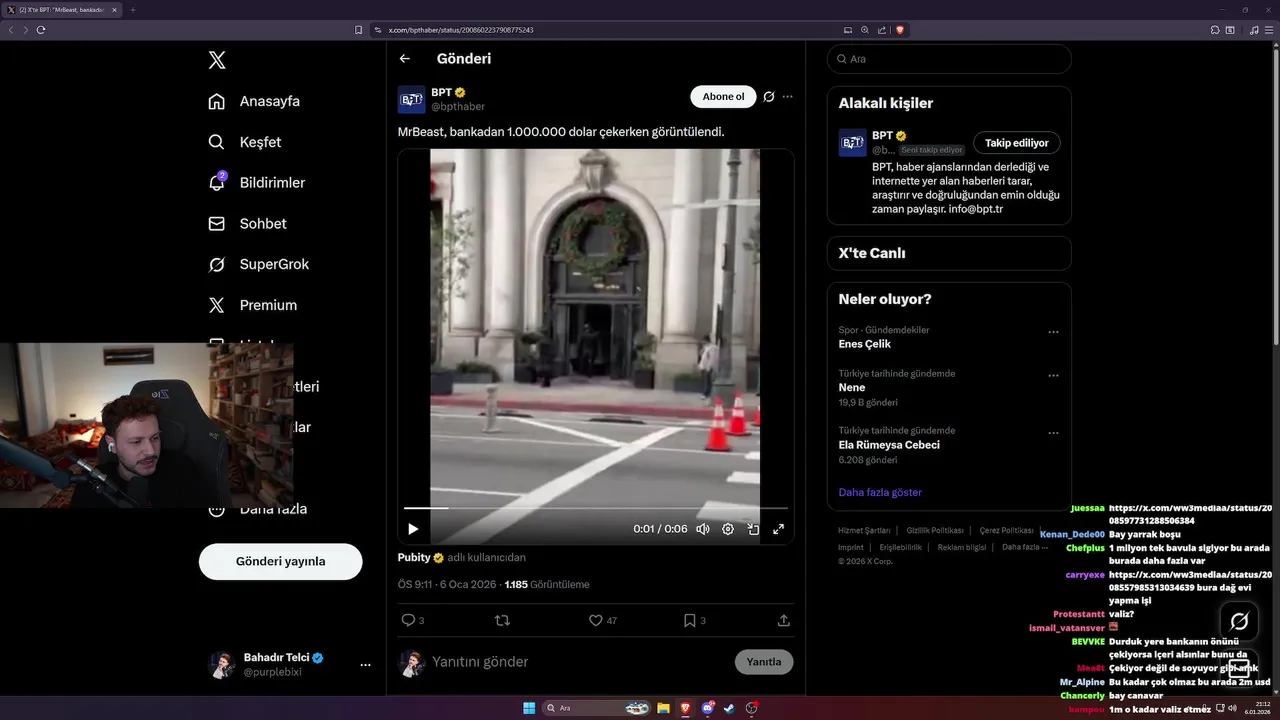
Task: Click the Windows taskbar search box
Action: [x=597, y=708]
